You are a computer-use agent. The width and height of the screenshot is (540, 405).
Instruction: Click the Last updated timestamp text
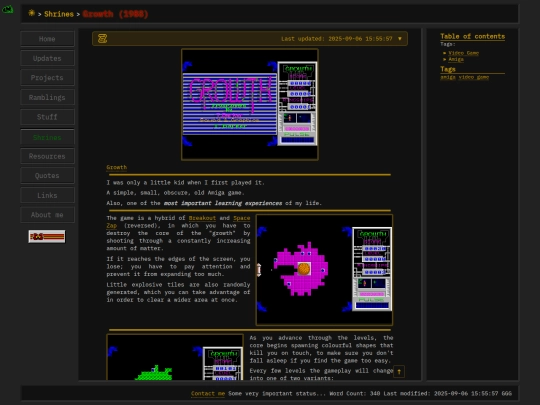pos(336,39)
